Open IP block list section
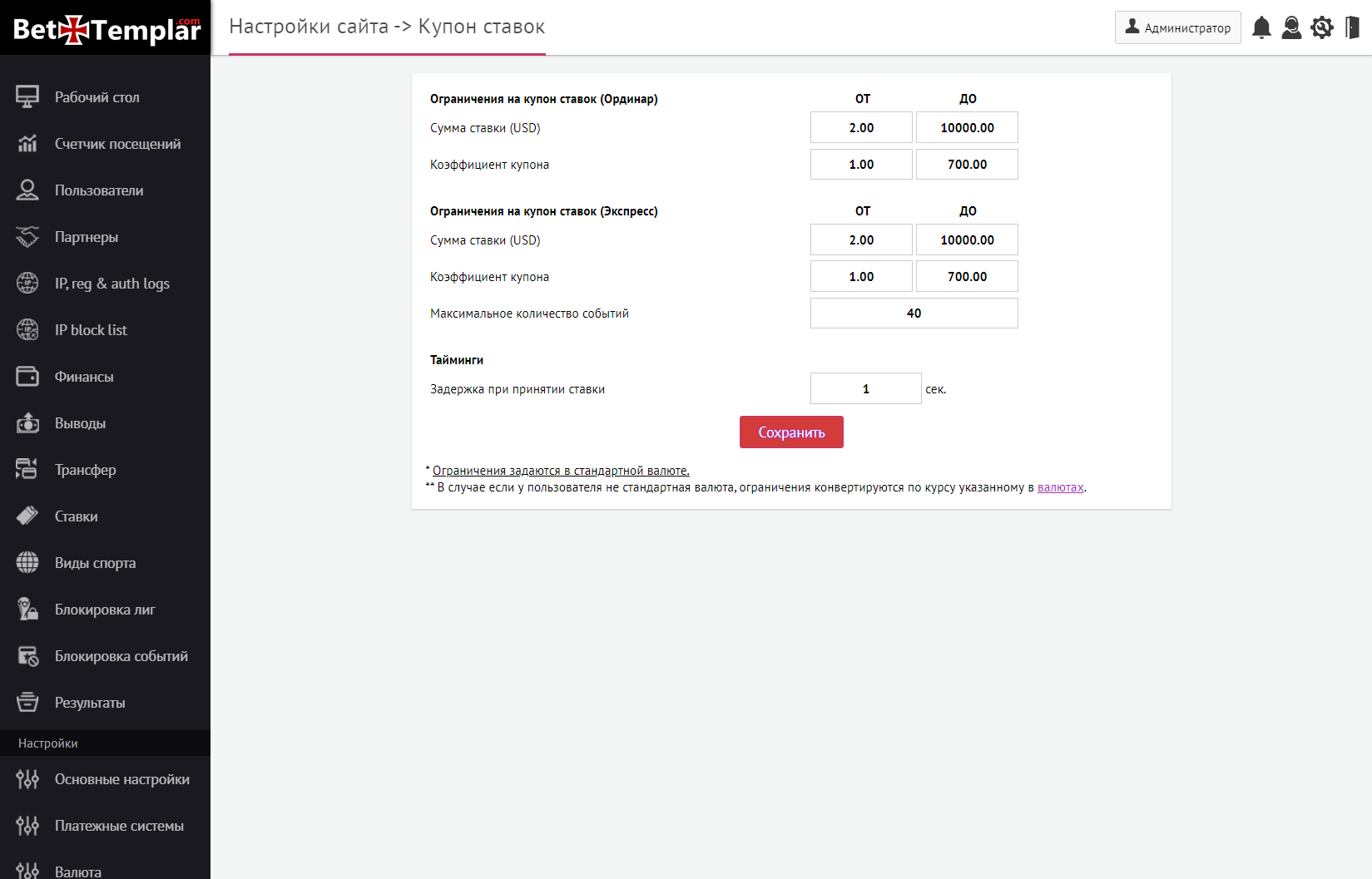 (91, 330)
